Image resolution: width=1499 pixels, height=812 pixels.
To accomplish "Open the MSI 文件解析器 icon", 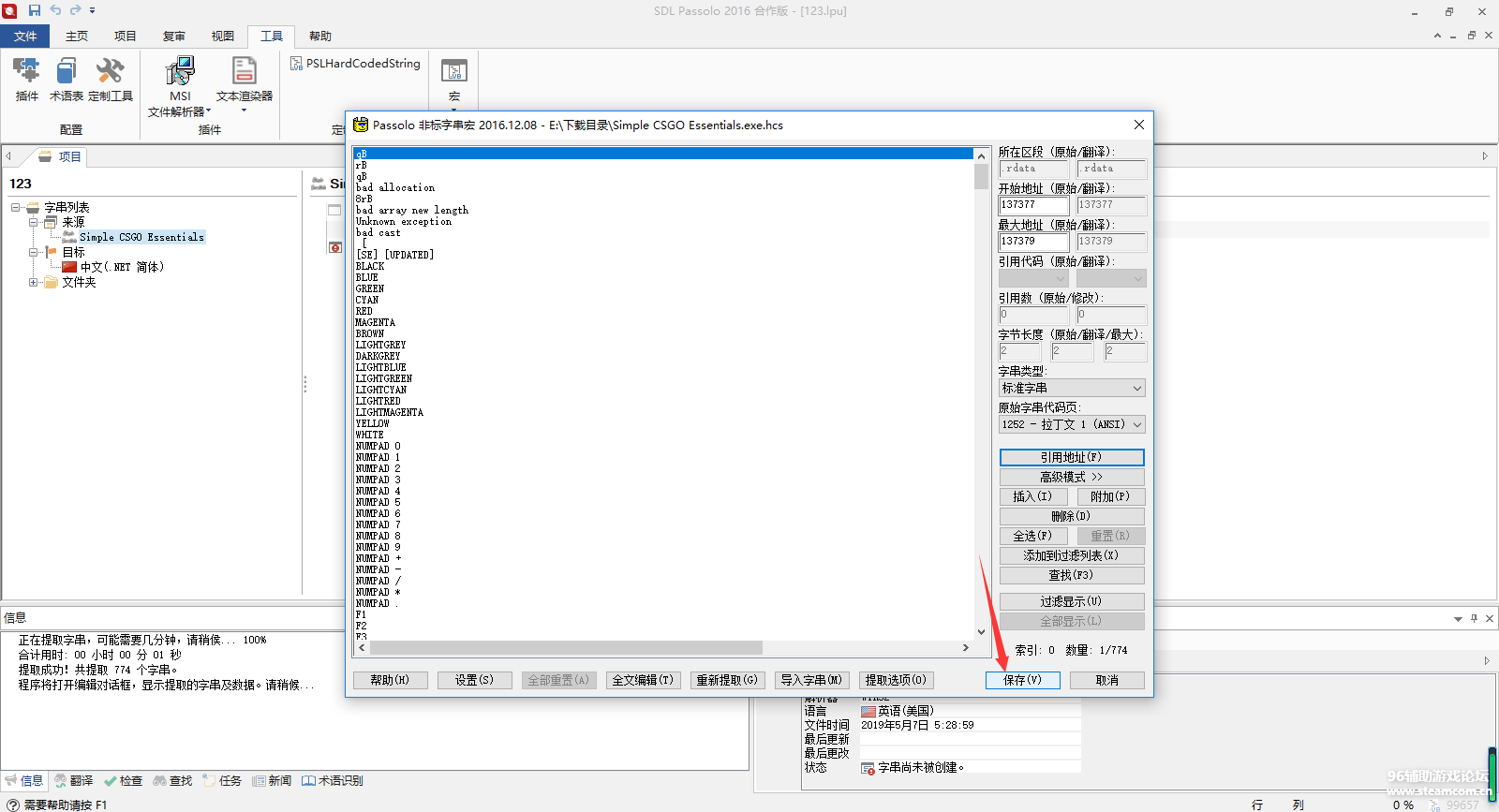I will click(x=179, y=72).
